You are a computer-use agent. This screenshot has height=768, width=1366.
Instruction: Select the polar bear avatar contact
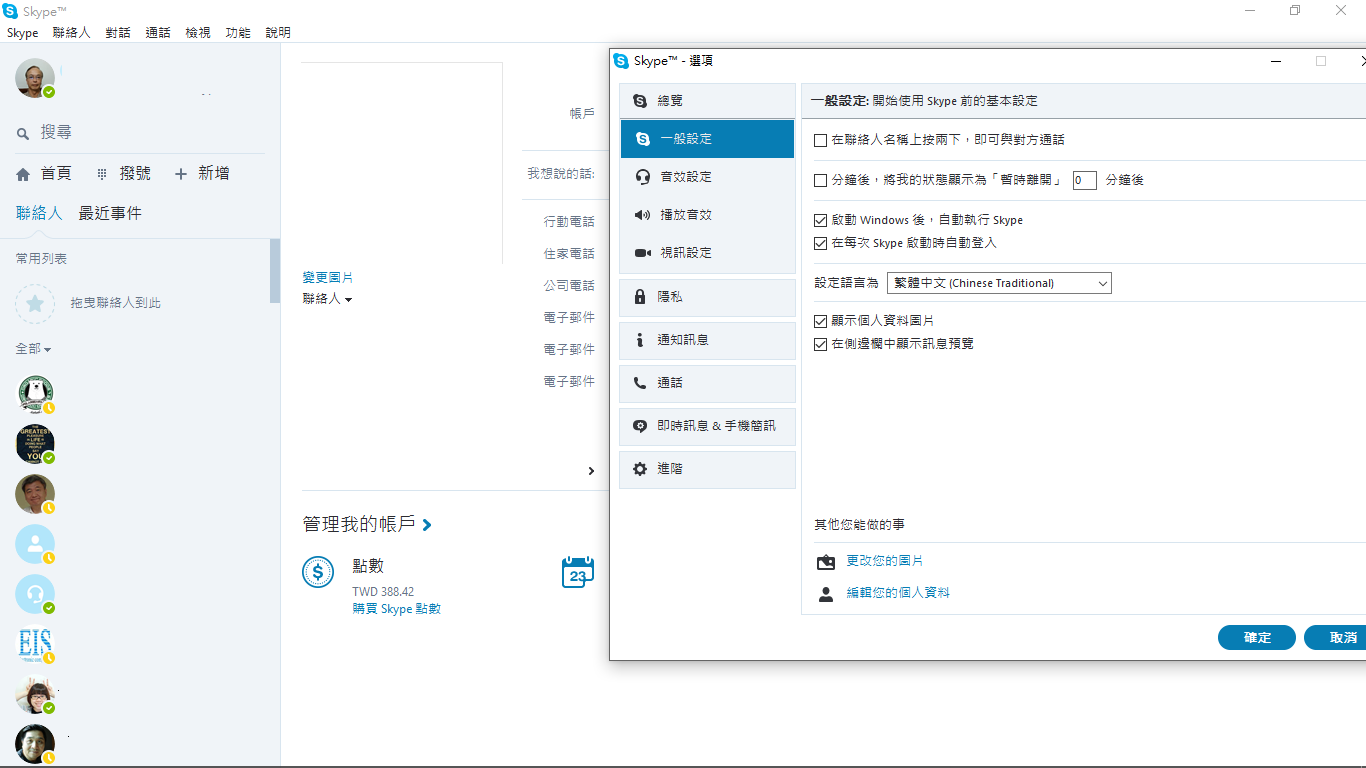(35, 394)
